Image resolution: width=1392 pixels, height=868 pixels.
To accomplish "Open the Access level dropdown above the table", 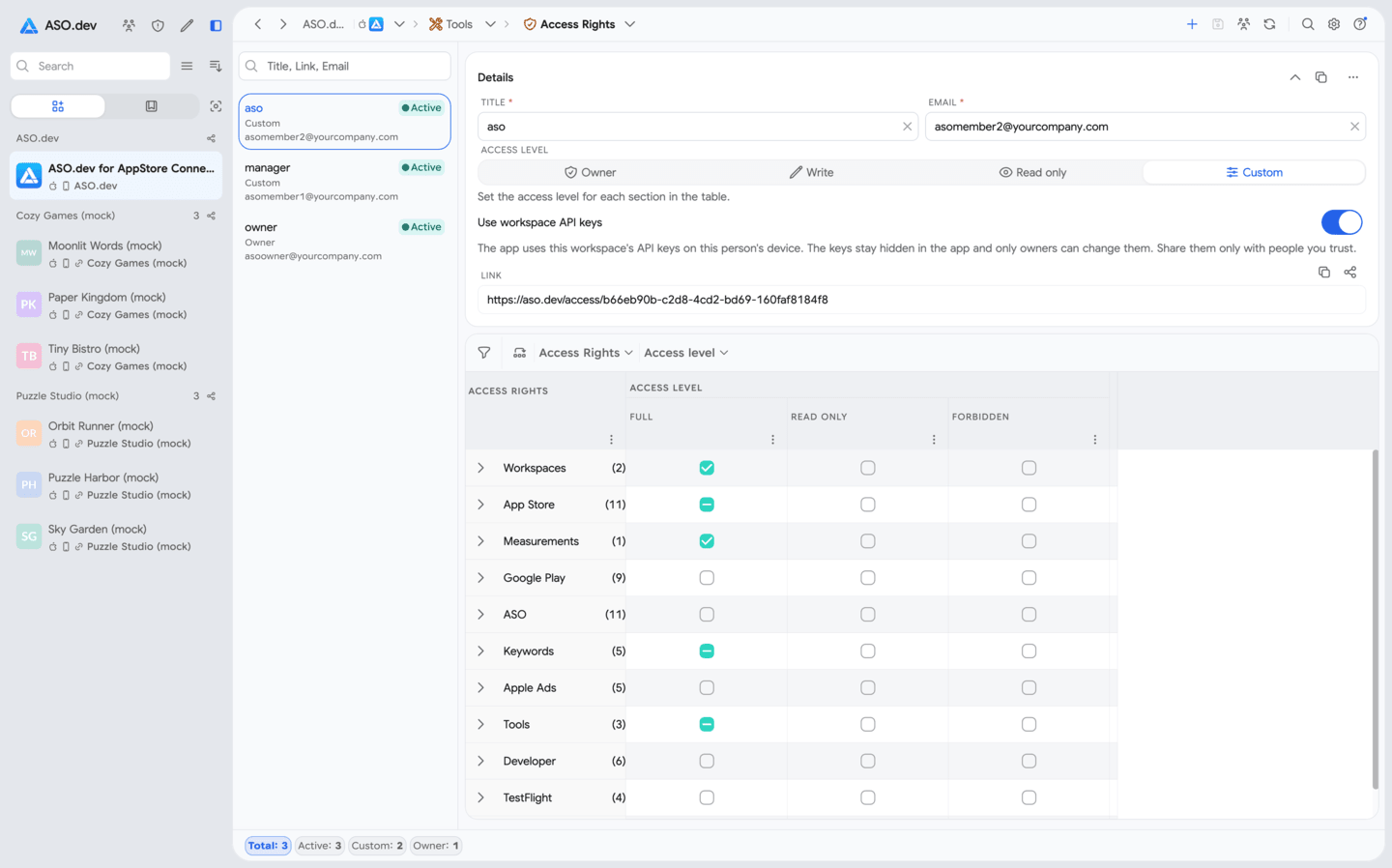I will pyautogui.click(x=686, y=353).
